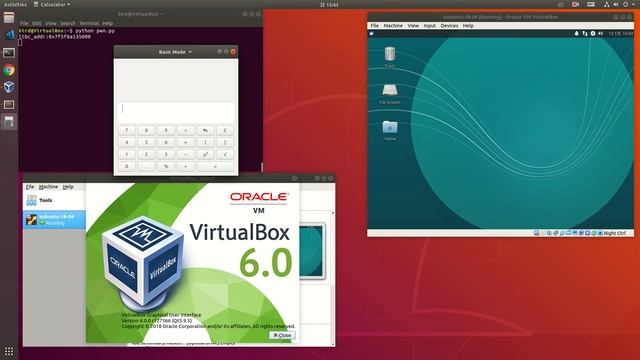Screen dimensions: 640x360
Task: Open the File menu in the Terminal
Action: tap(24, 23)
